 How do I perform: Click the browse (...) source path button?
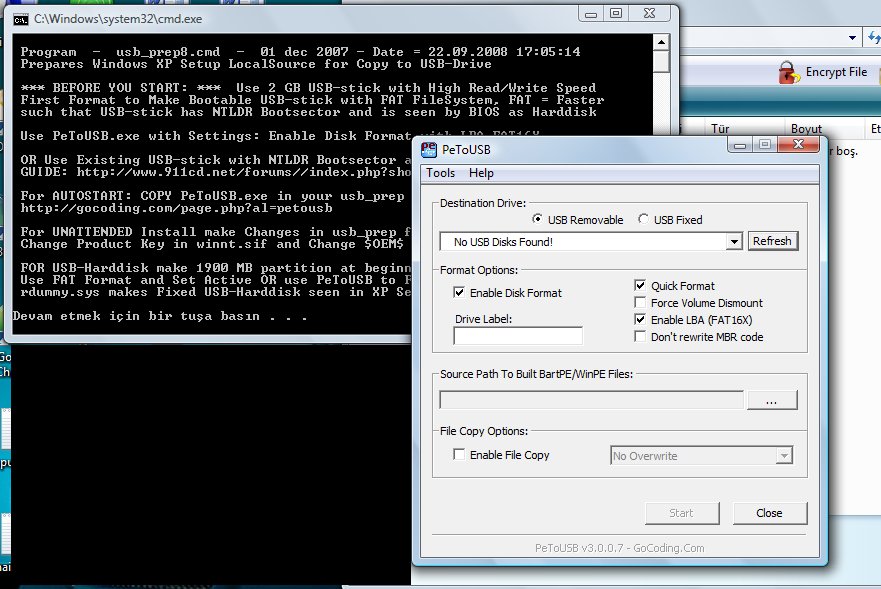coord(771,400)
